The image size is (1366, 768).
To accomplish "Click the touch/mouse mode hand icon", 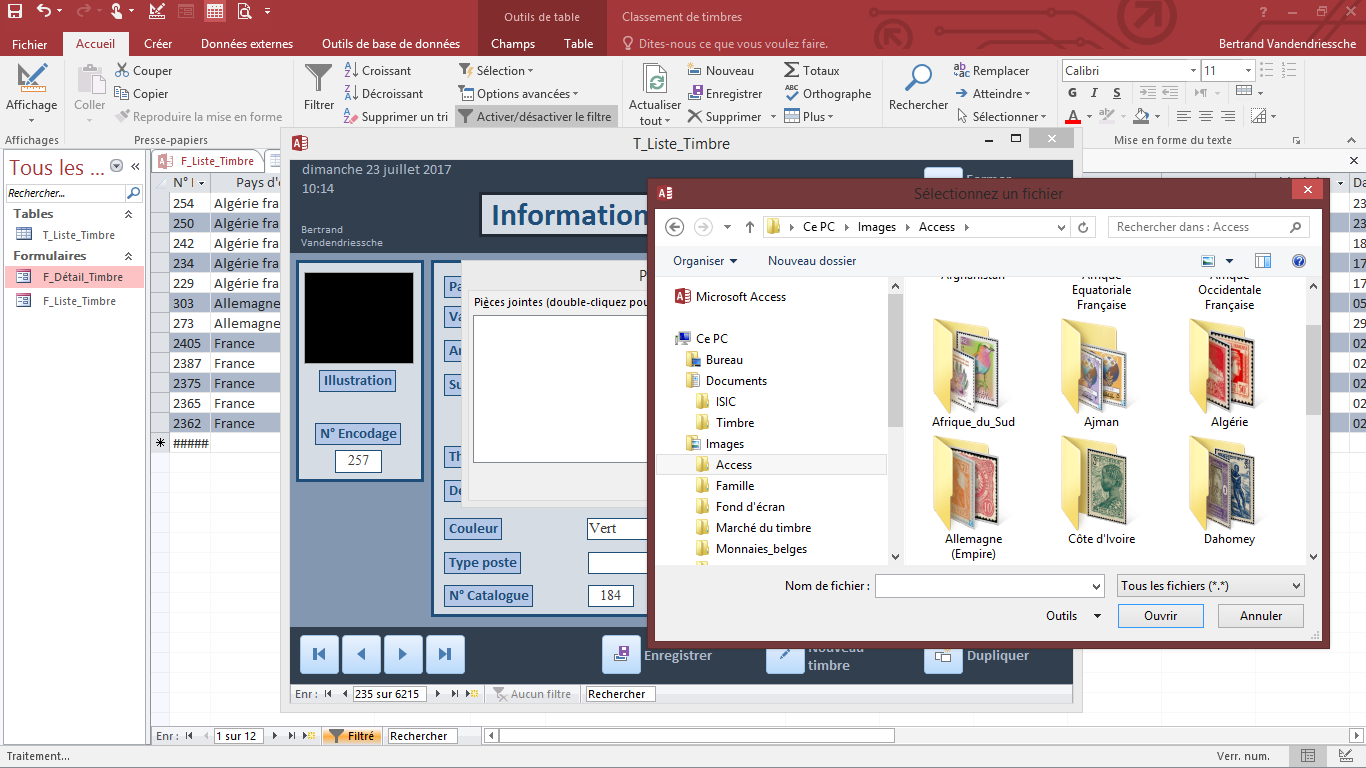I will [117, 12].
